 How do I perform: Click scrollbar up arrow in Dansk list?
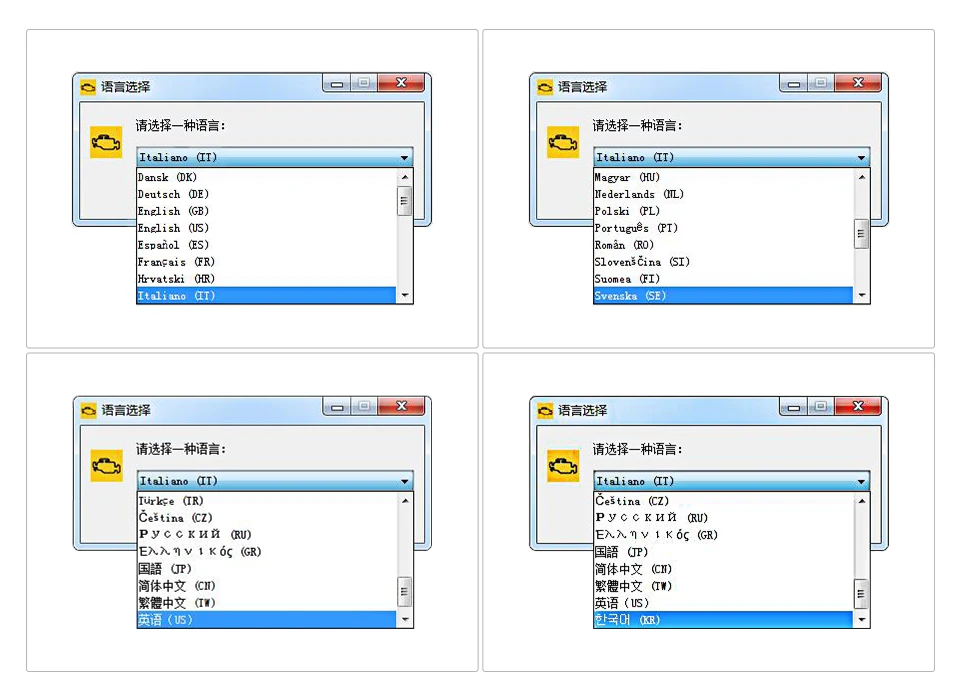(x=404, y=177)
